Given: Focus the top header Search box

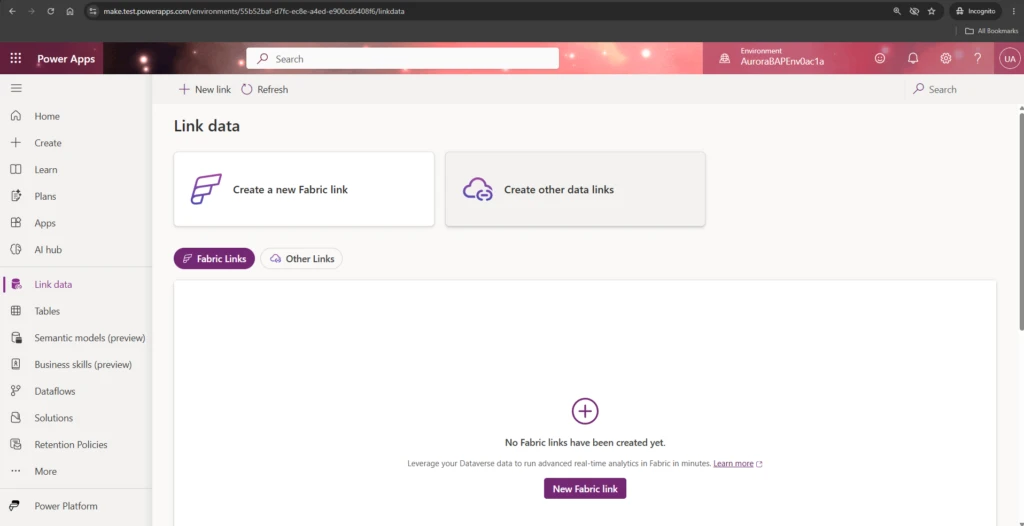Looking at the screenshot, I should click(x=402, y=59).
